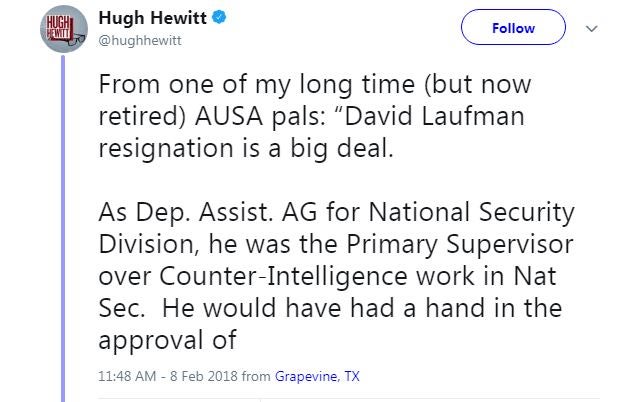This screenshot has width=639, height=402.
Task: Click the Grapevine, TX location link
Action: pyautogui.click(x=317, y=376)
